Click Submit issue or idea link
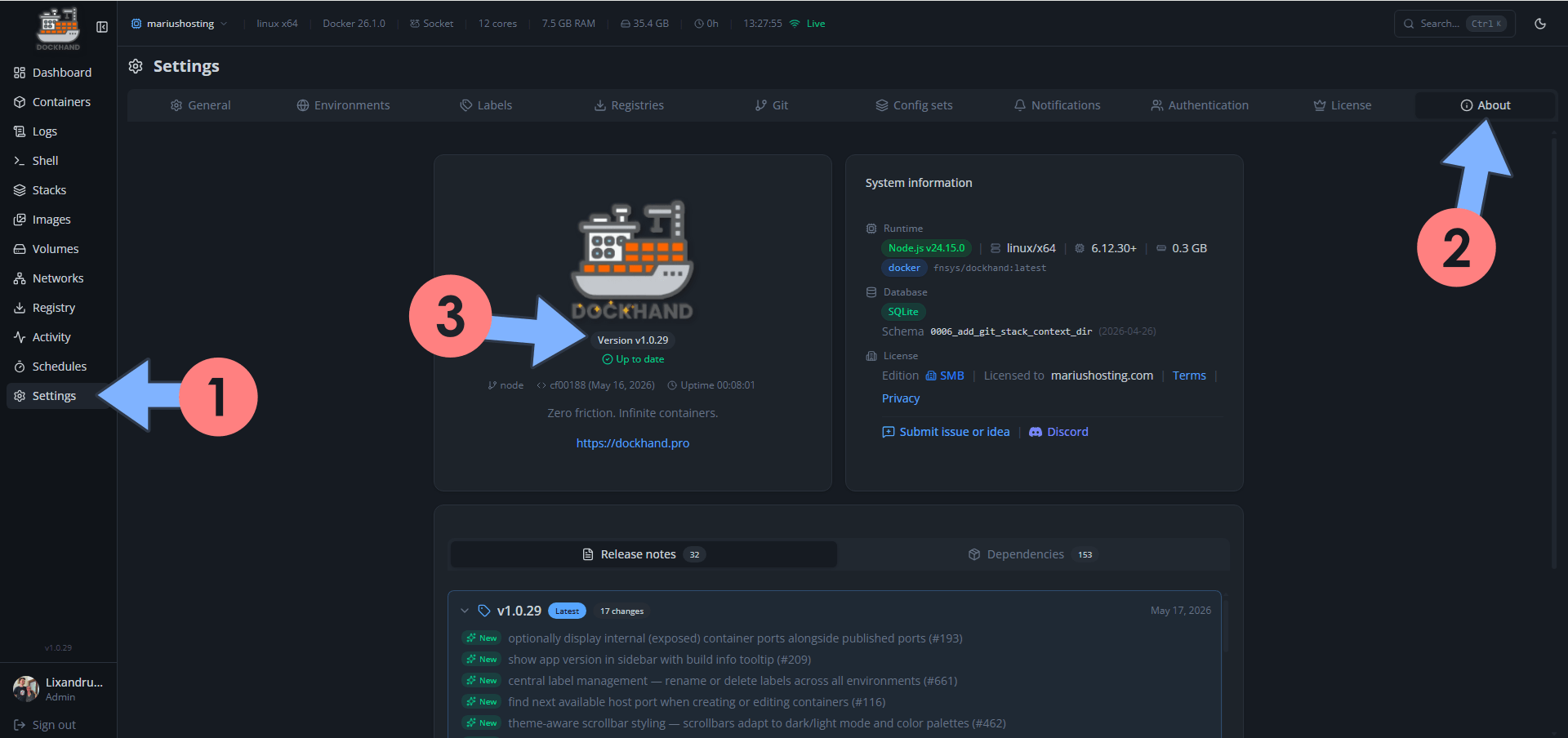The height and width of the screenshot is (738, 1568). pos(946,432)
